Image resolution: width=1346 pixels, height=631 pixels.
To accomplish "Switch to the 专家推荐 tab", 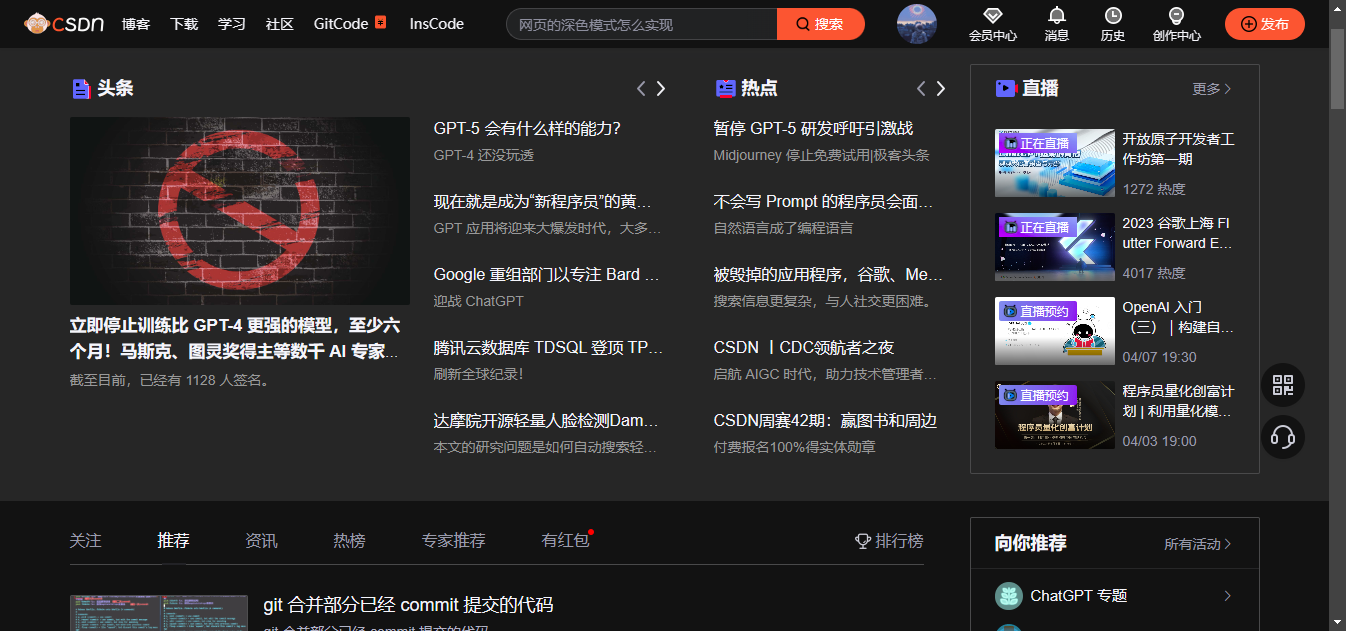I will tap(453, 541).
